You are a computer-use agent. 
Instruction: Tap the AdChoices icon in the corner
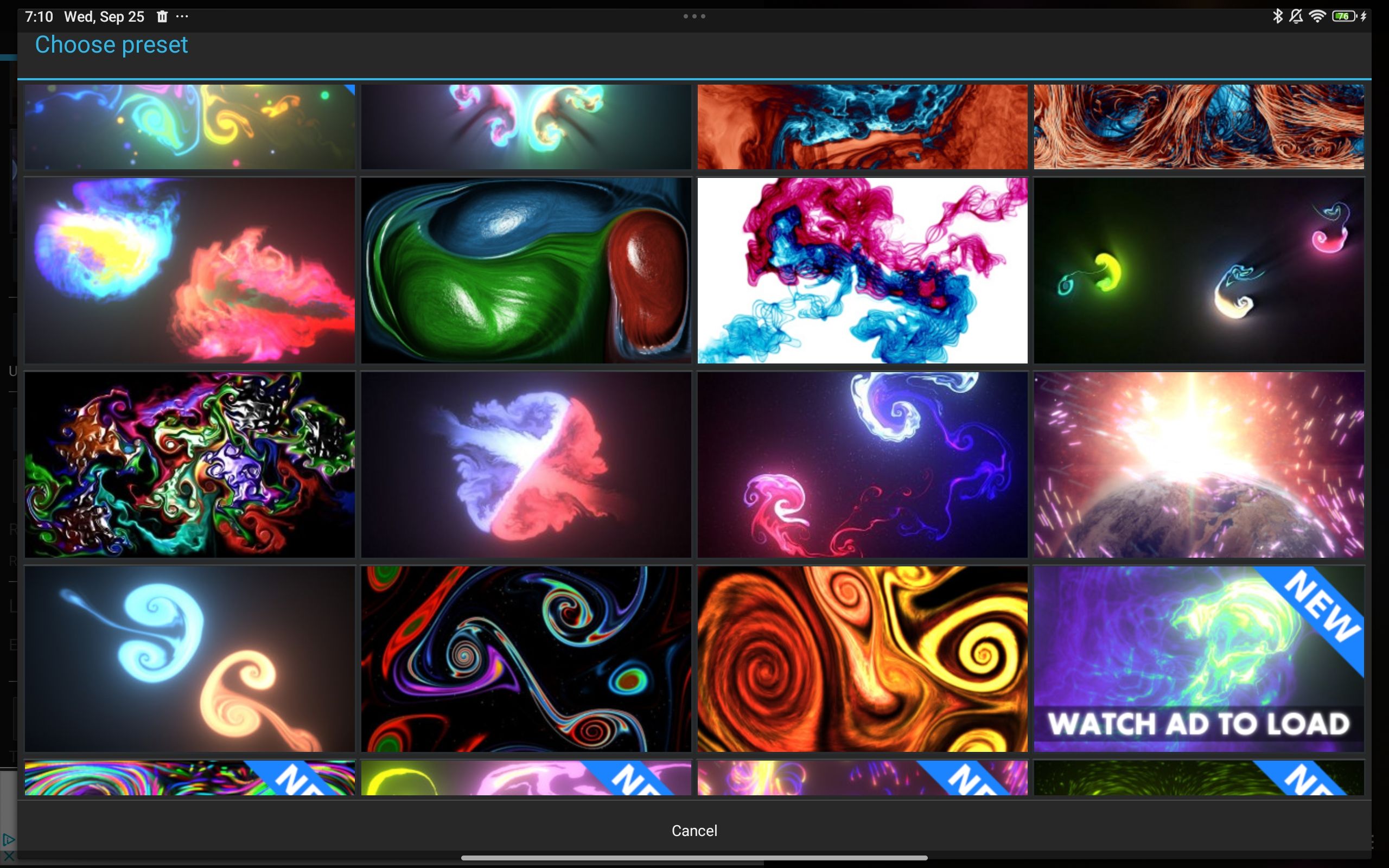point(8,840)
